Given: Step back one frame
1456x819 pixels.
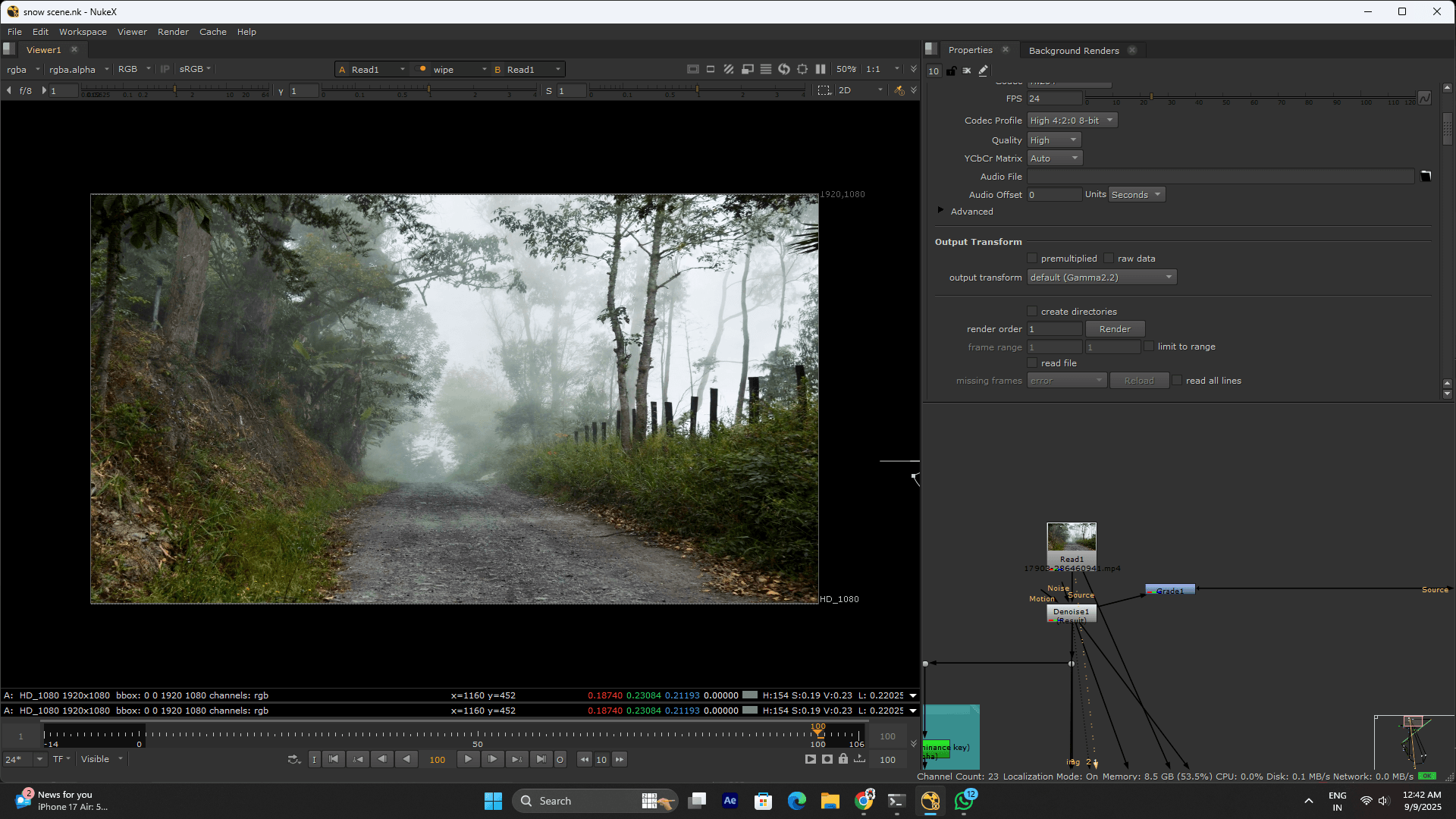Looking at the screenshot, I should (x=382, y=759).
